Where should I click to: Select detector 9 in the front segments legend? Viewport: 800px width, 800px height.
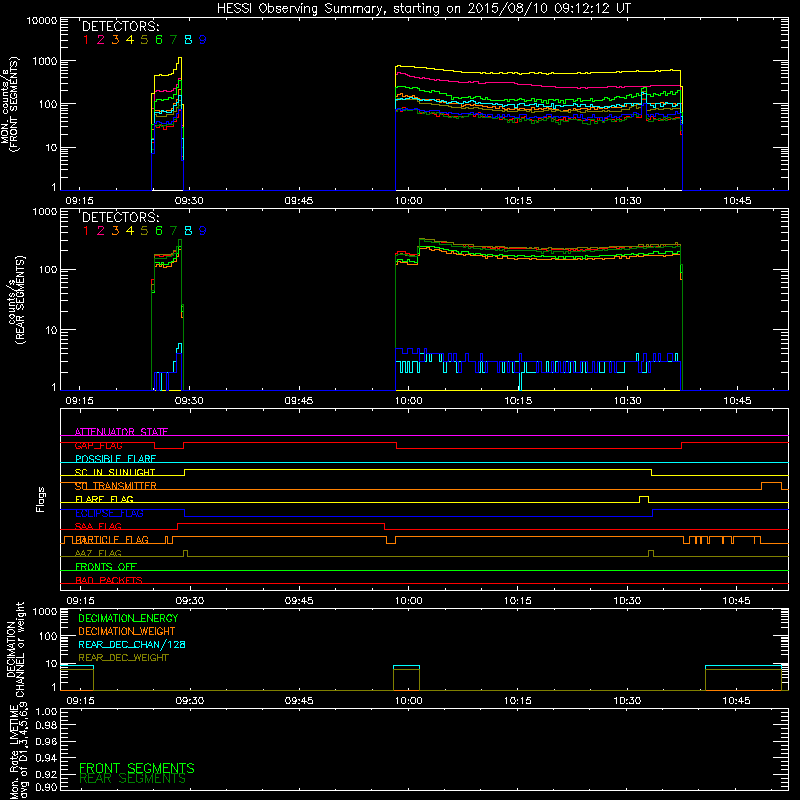pyautogui.click(x=203, y=40)
